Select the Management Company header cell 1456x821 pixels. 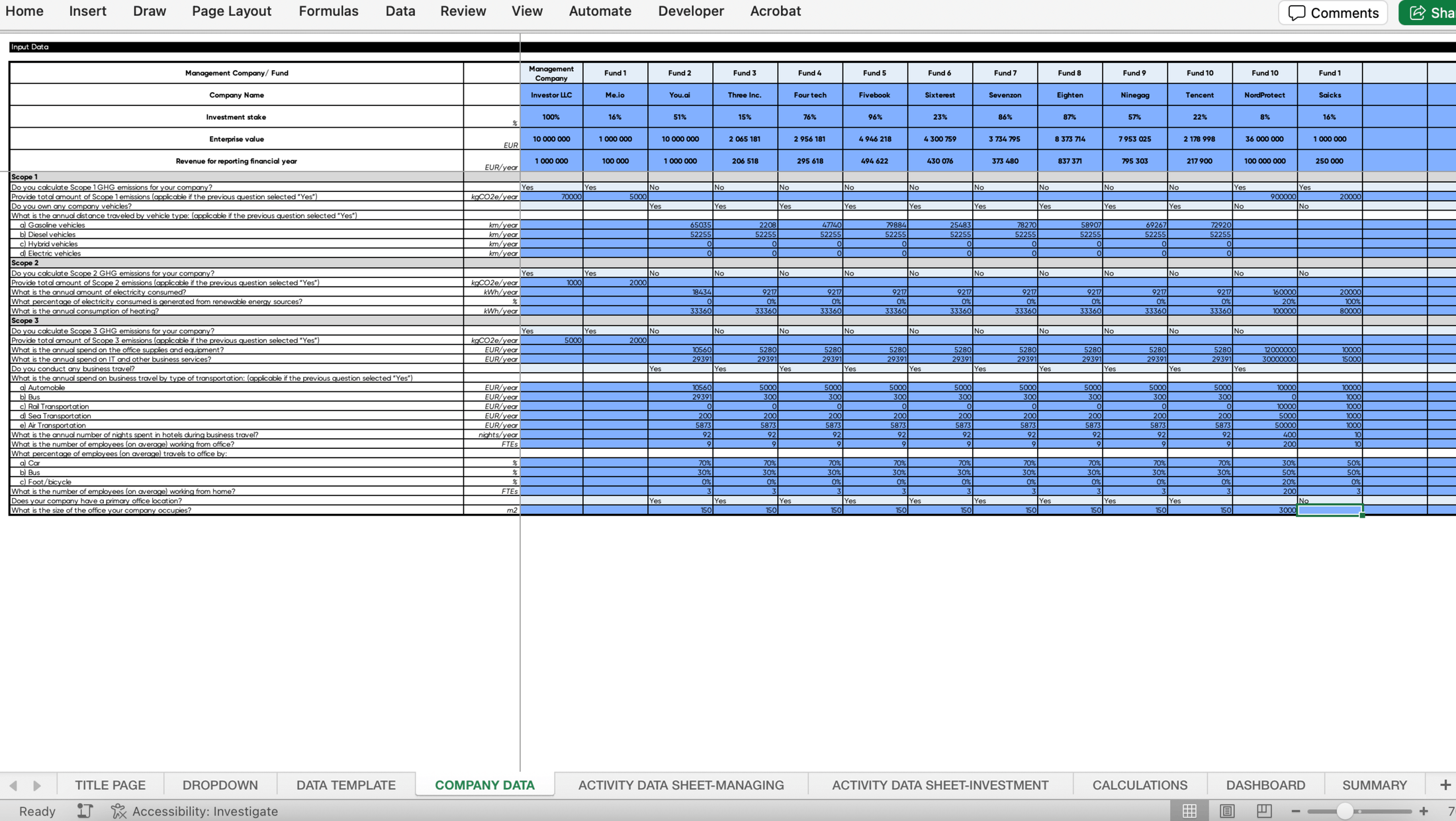pos(551,73)
